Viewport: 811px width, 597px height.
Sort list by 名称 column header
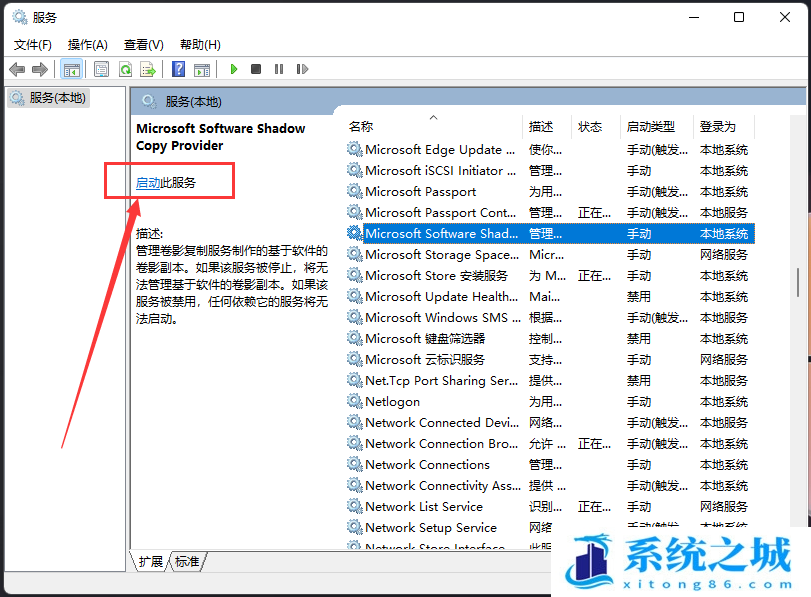361,127
